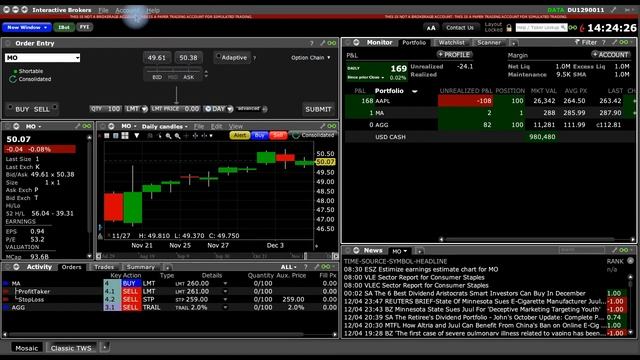Click the pencil icon next to account DU1290011
The width and height of the screenshot is (640, 360).
pos(613,9)
